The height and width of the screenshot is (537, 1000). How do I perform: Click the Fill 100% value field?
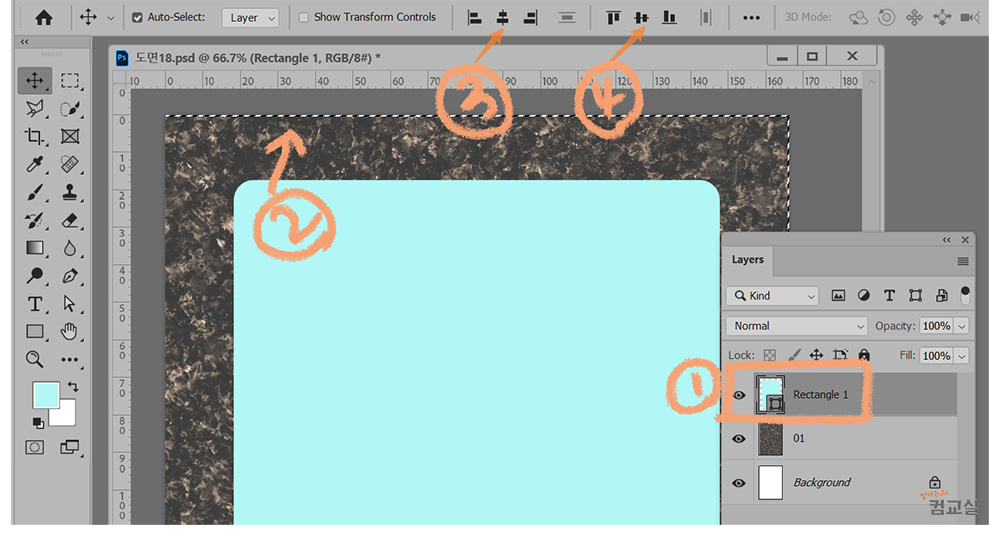click(936, 356)
